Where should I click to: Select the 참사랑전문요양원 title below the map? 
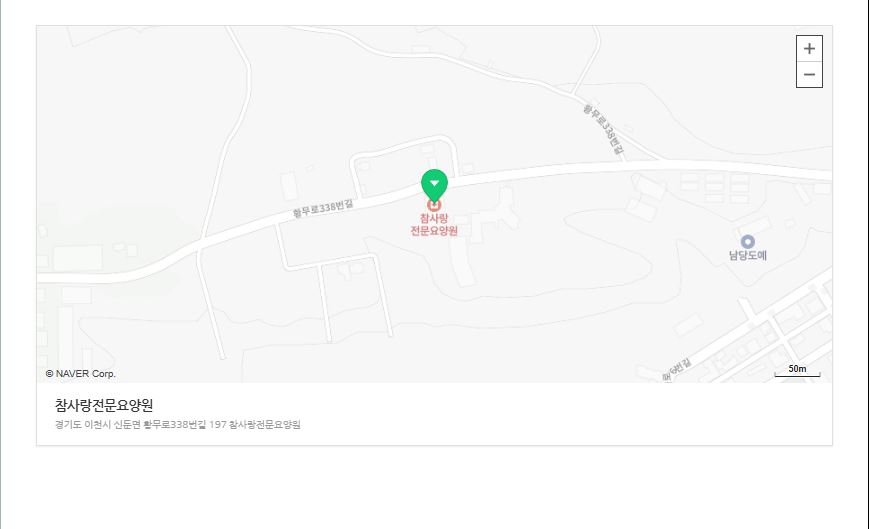(x=104, y=405)
